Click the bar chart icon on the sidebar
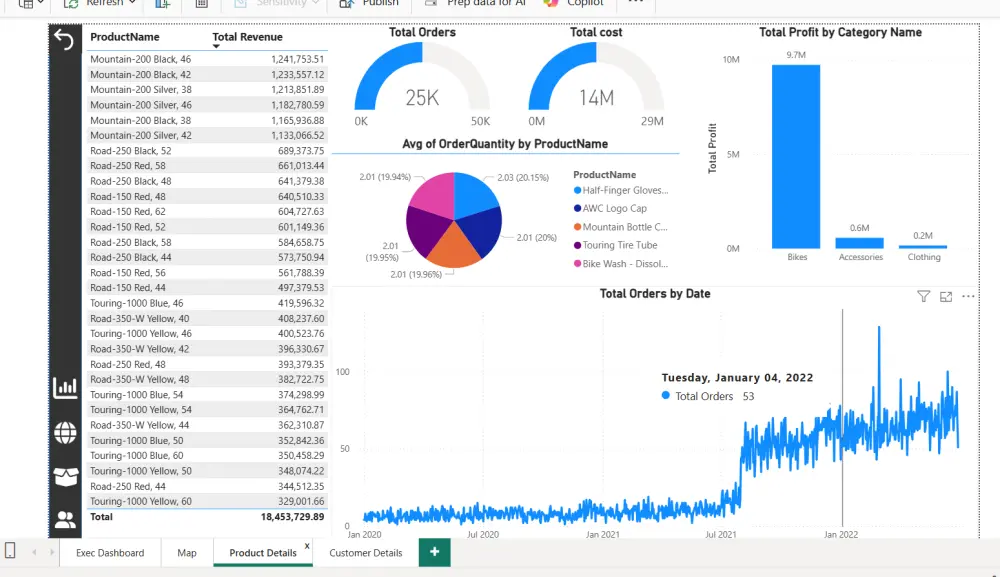 pos(64,388)
